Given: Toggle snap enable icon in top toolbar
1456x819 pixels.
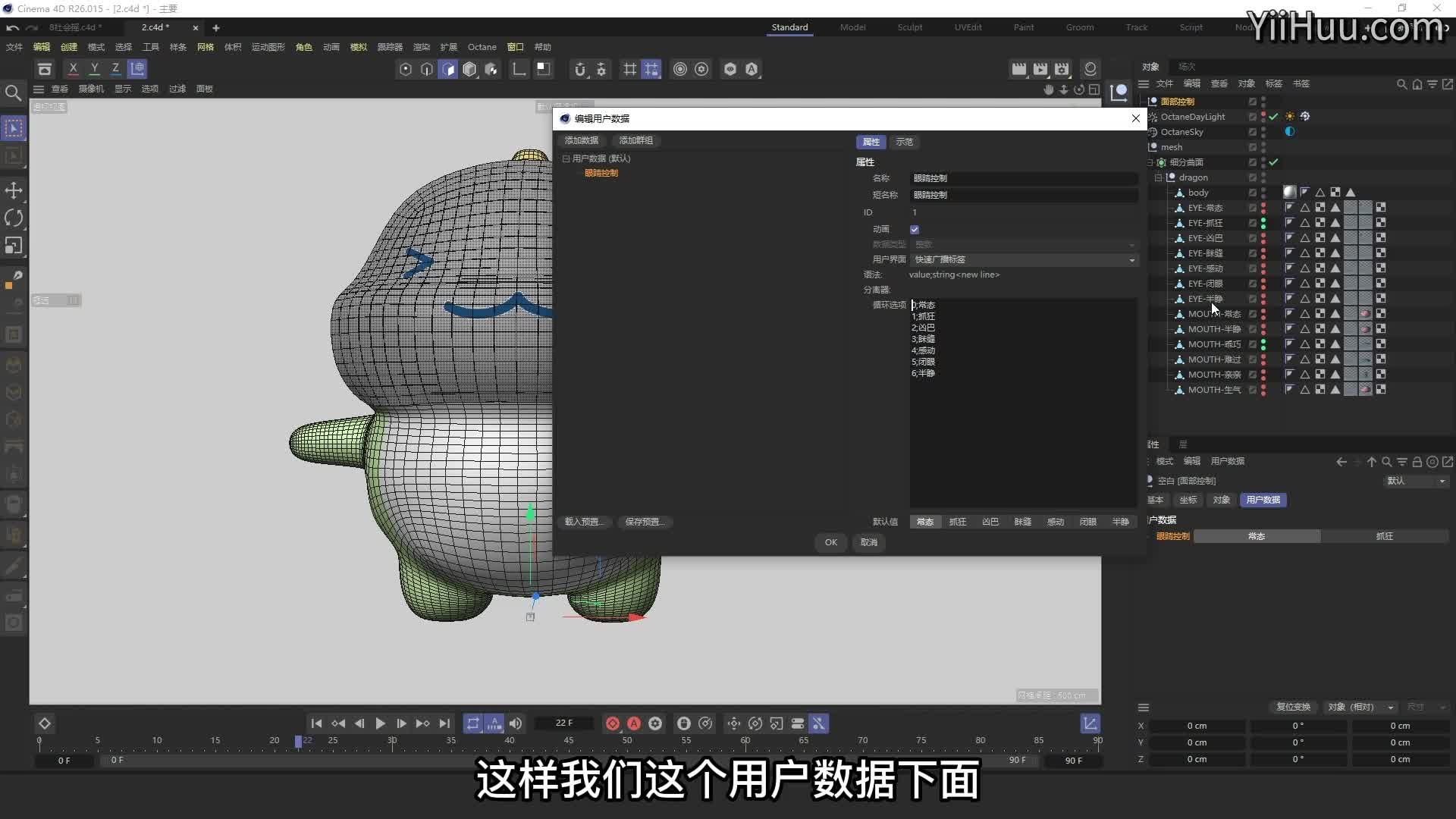Looking at the screenshot, I should (579, 69).
